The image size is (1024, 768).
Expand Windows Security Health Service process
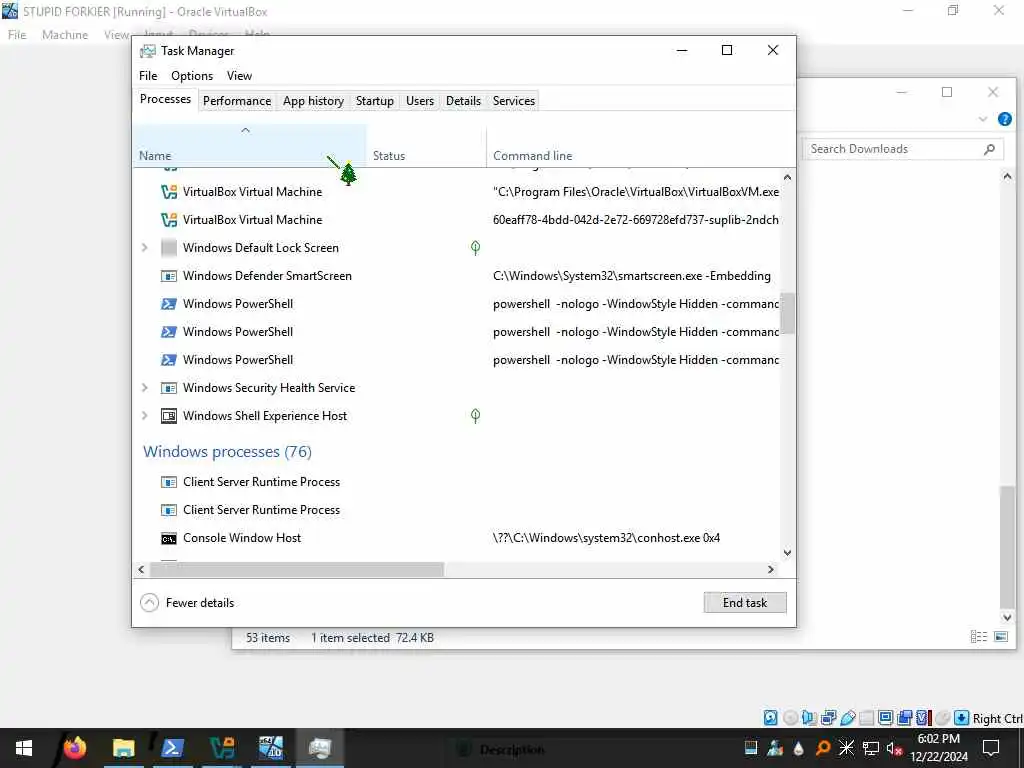[x=145, y=388]
